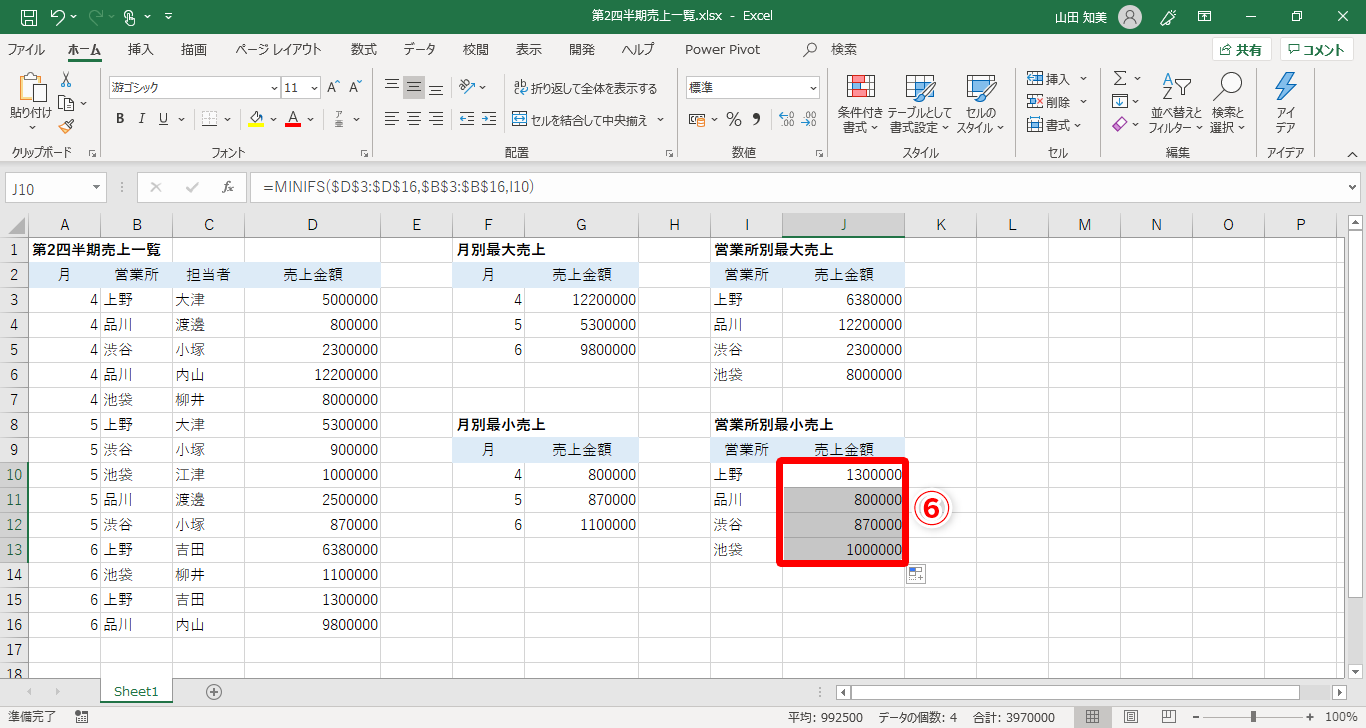
Task: Open 条件付き書式 conditional formatting
Action: [860, 104]
